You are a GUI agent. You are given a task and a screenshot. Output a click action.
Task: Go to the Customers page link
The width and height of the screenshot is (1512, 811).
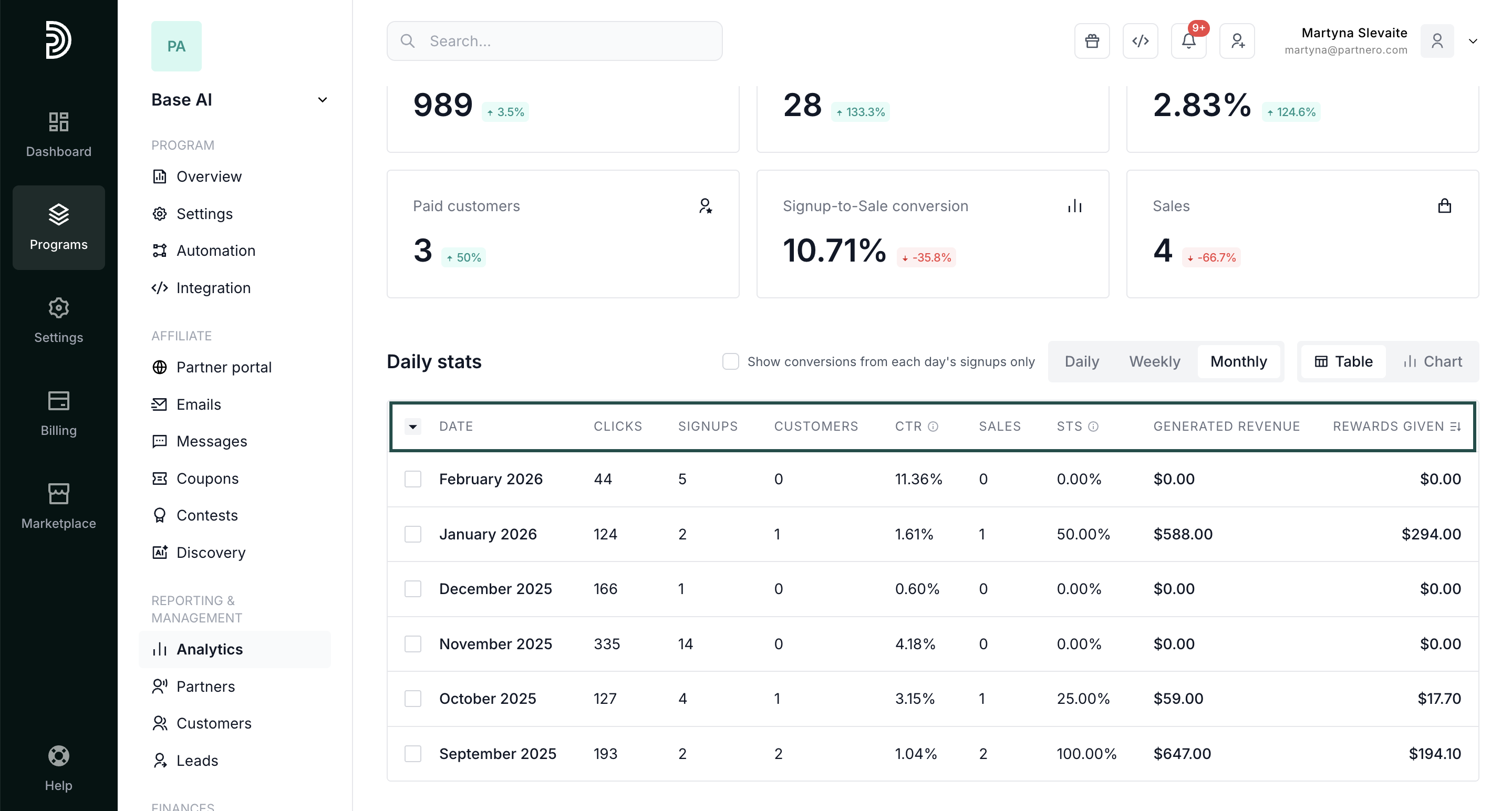pos(214,724)
